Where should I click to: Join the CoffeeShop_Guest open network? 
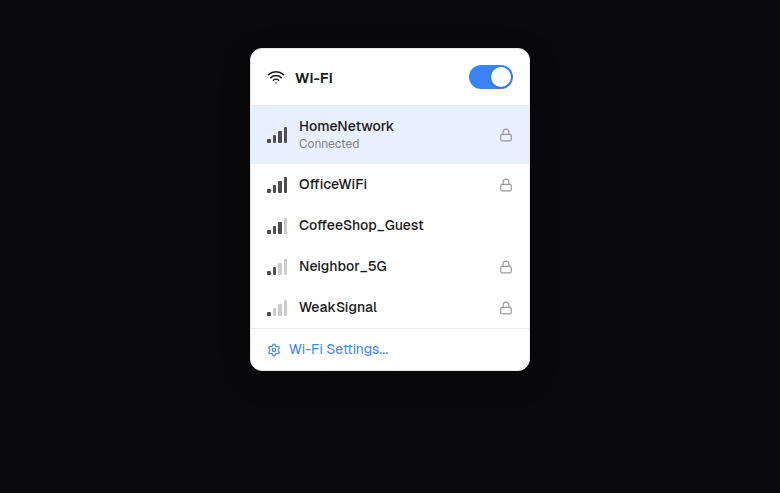click(390, 225)
